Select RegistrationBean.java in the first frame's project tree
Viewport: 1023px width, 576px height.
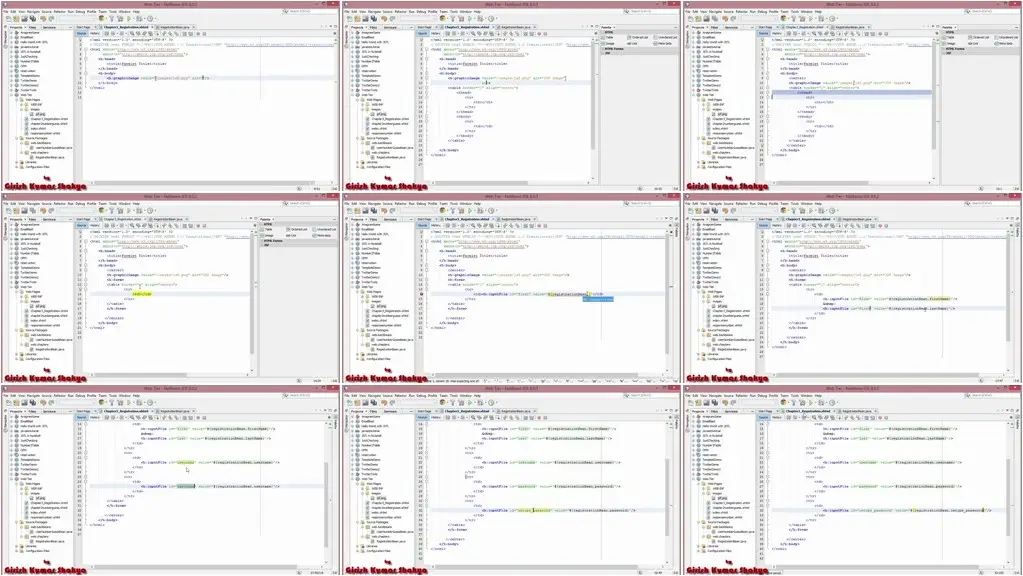[x=50, y=157]
